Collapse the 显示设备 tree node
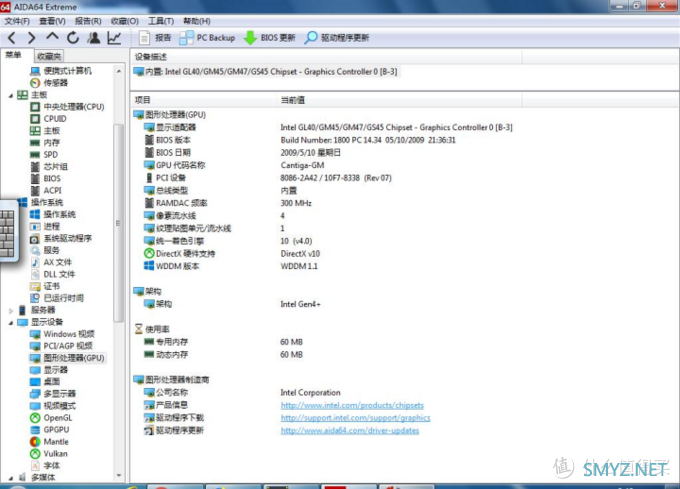Screen dimensions: 680x489 (x=11, y=323)
